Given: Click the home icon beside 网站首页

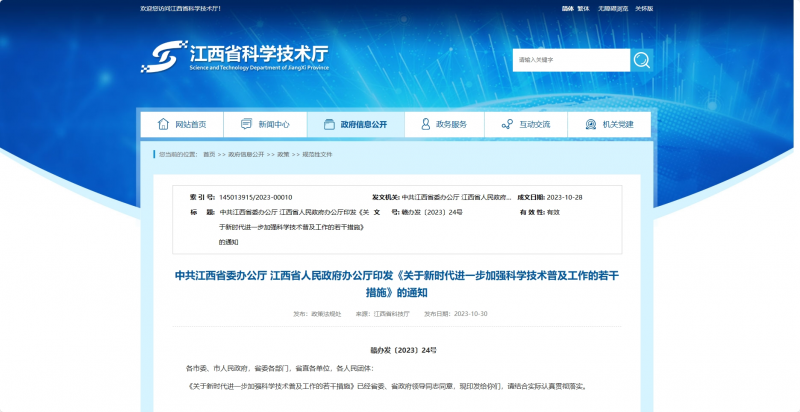Looking at the screenshot, I should point(163,124).
